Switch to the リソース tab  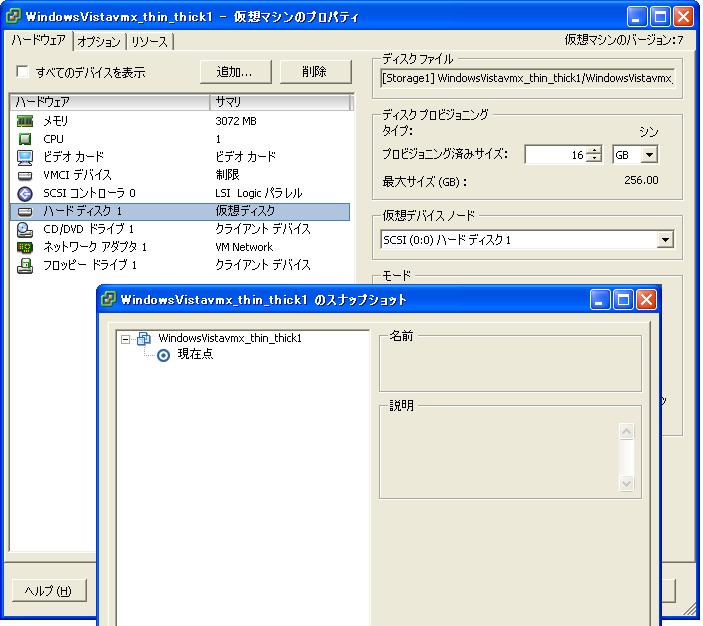click(149, 42)
